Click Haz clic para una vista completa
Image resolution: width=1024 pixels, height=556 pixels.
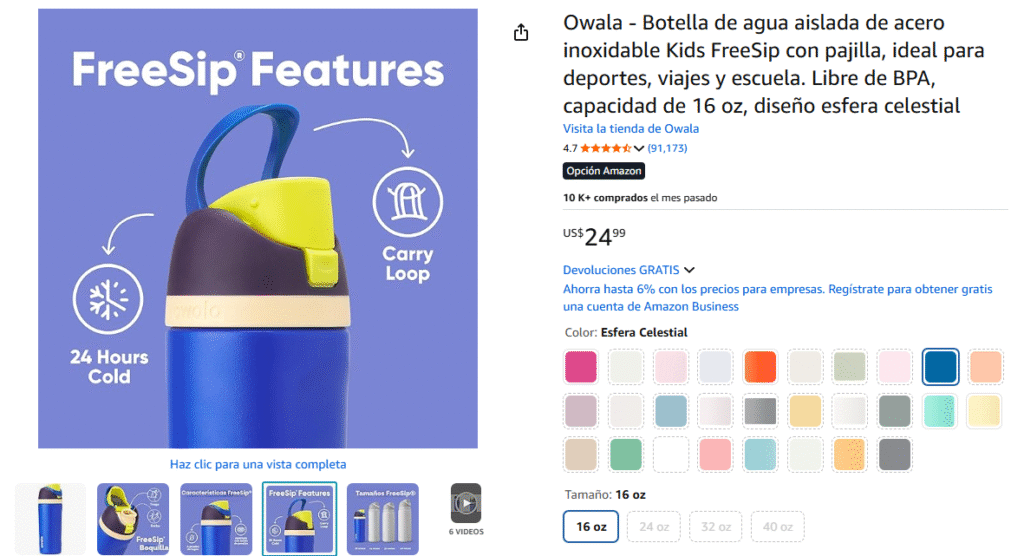tap(258, 464)
